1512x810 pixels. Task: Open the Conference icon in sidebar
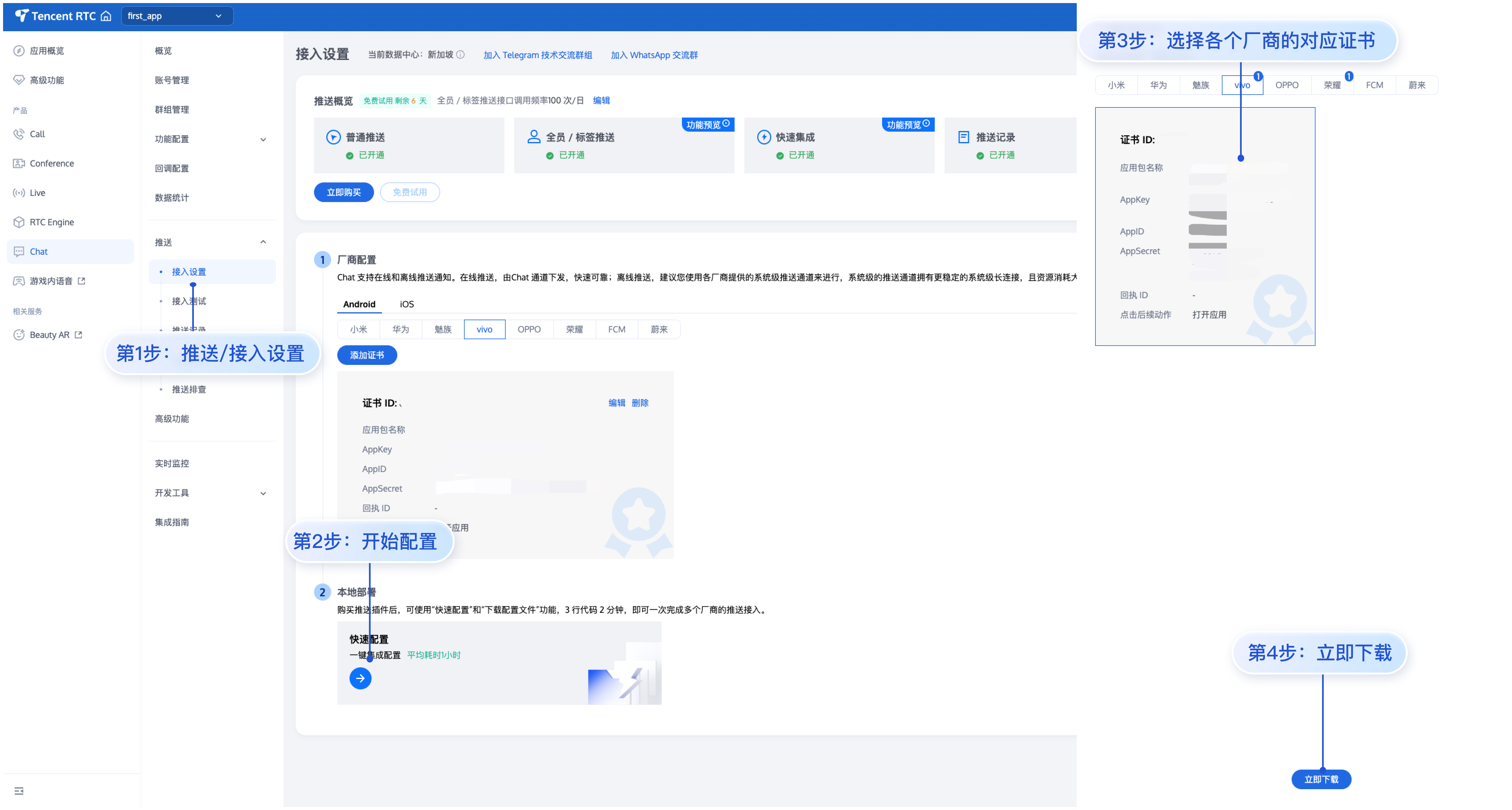pos(19,163)
